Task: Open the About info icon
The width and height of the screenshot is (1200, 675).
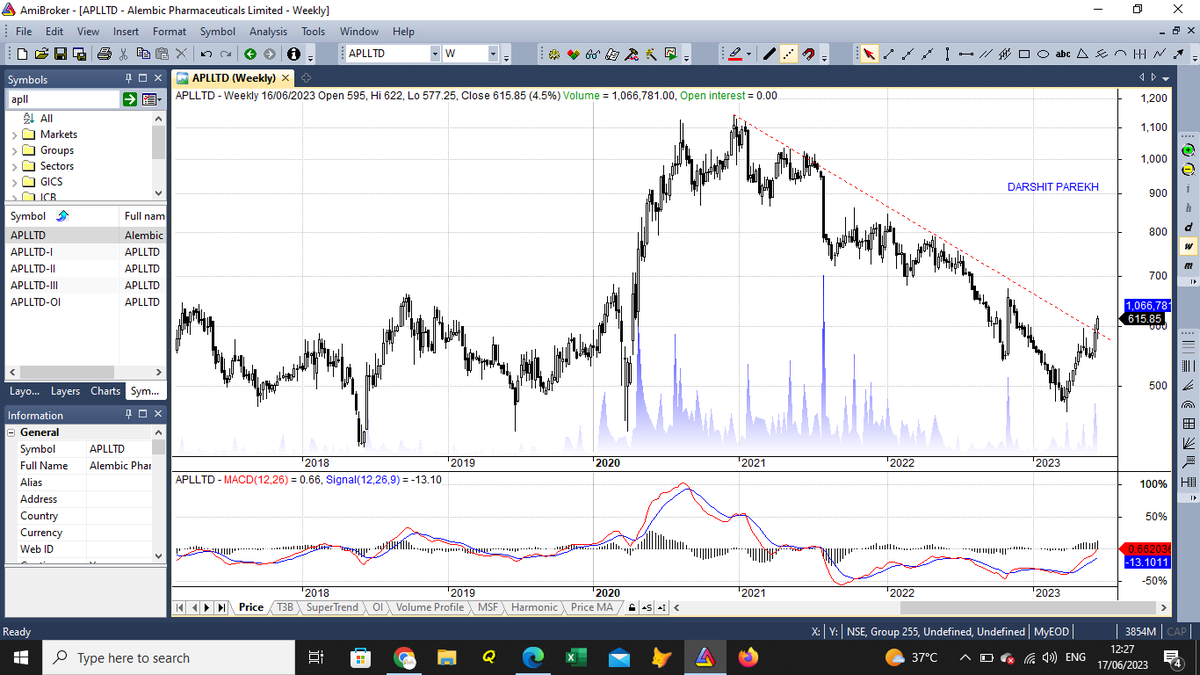Action: [x=294, y=54]
